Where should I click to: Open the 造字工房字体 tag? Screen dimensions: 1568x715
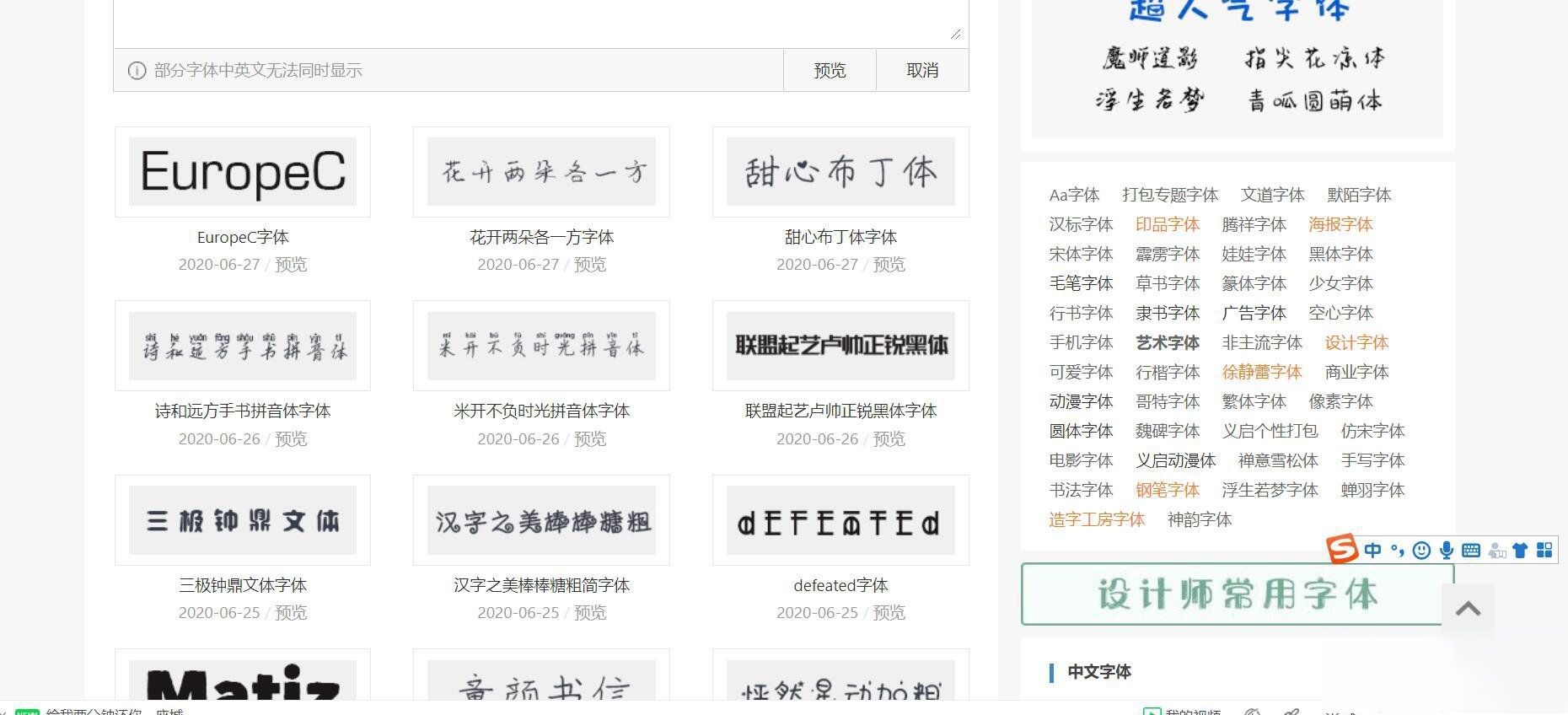pyautogui.click(x=1097, y=519)
